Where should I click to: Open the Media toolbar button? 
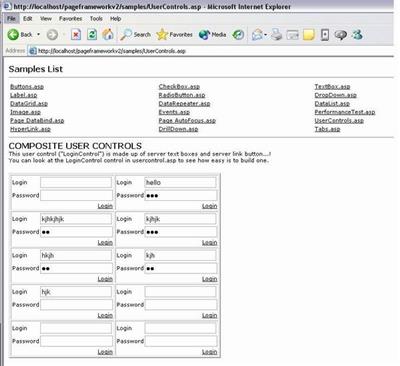tap(212, 34)
